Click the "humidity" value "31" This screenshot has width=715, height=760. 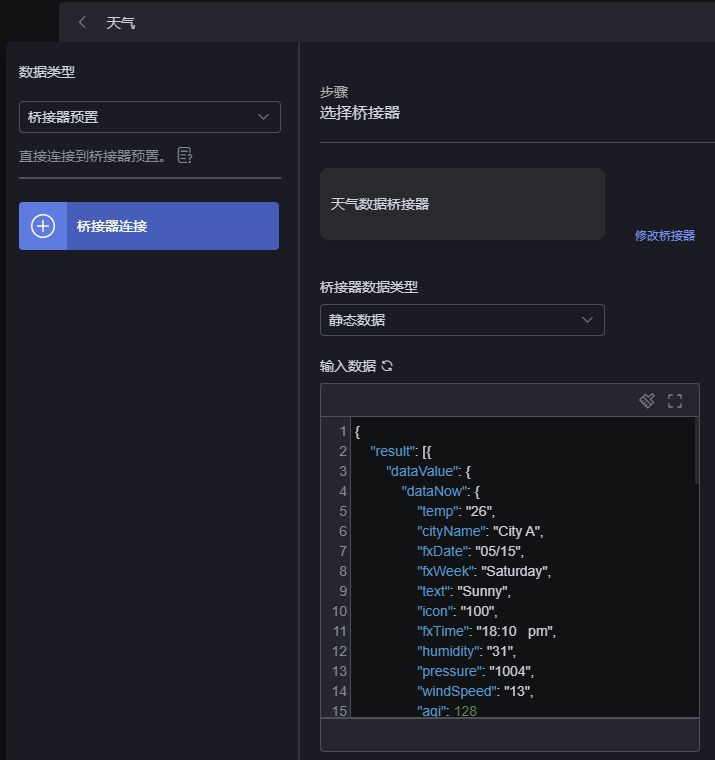click(499, 651)
